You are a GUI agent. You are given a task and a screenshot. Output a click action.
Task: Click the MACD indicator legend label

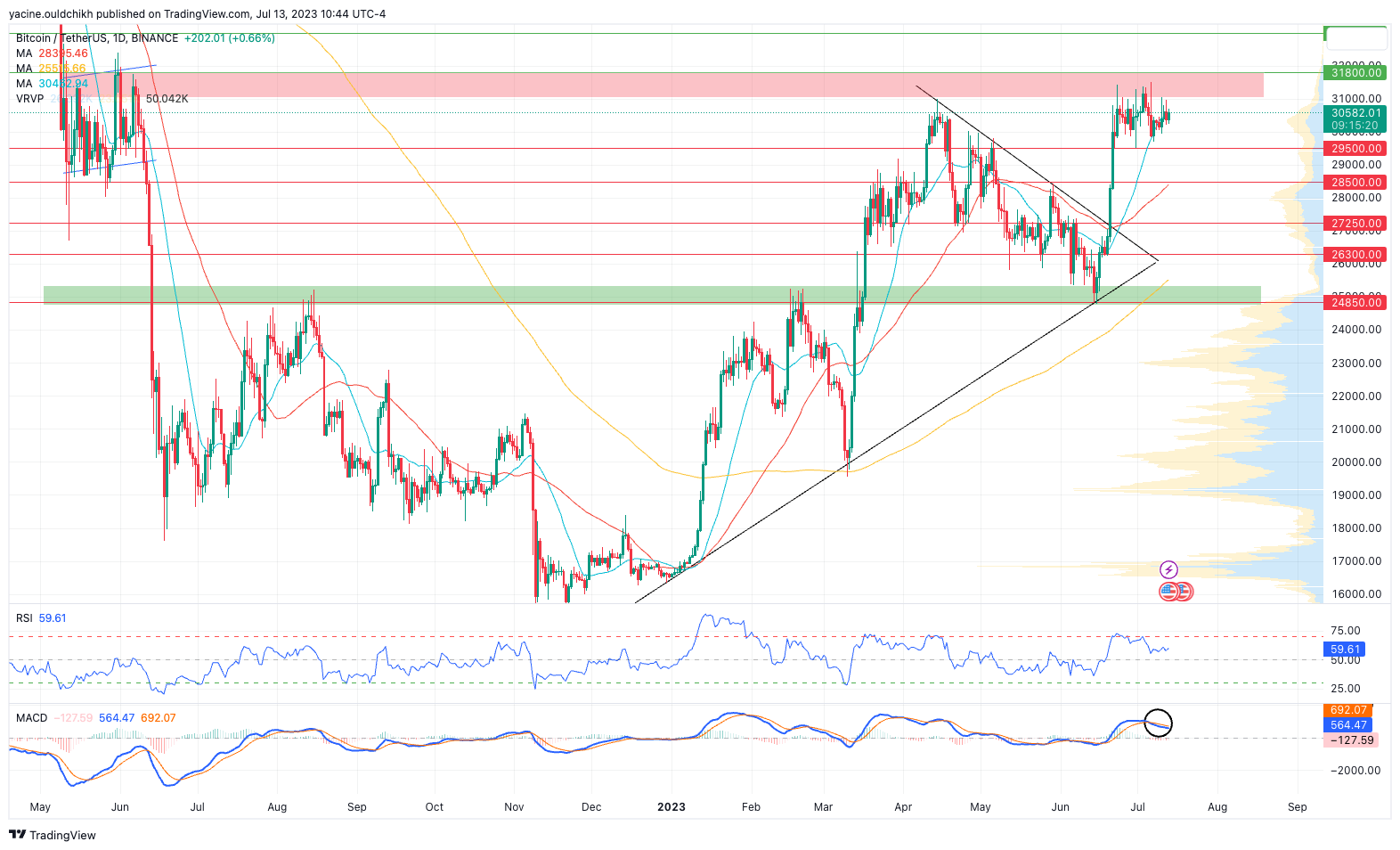coord(31,718)
